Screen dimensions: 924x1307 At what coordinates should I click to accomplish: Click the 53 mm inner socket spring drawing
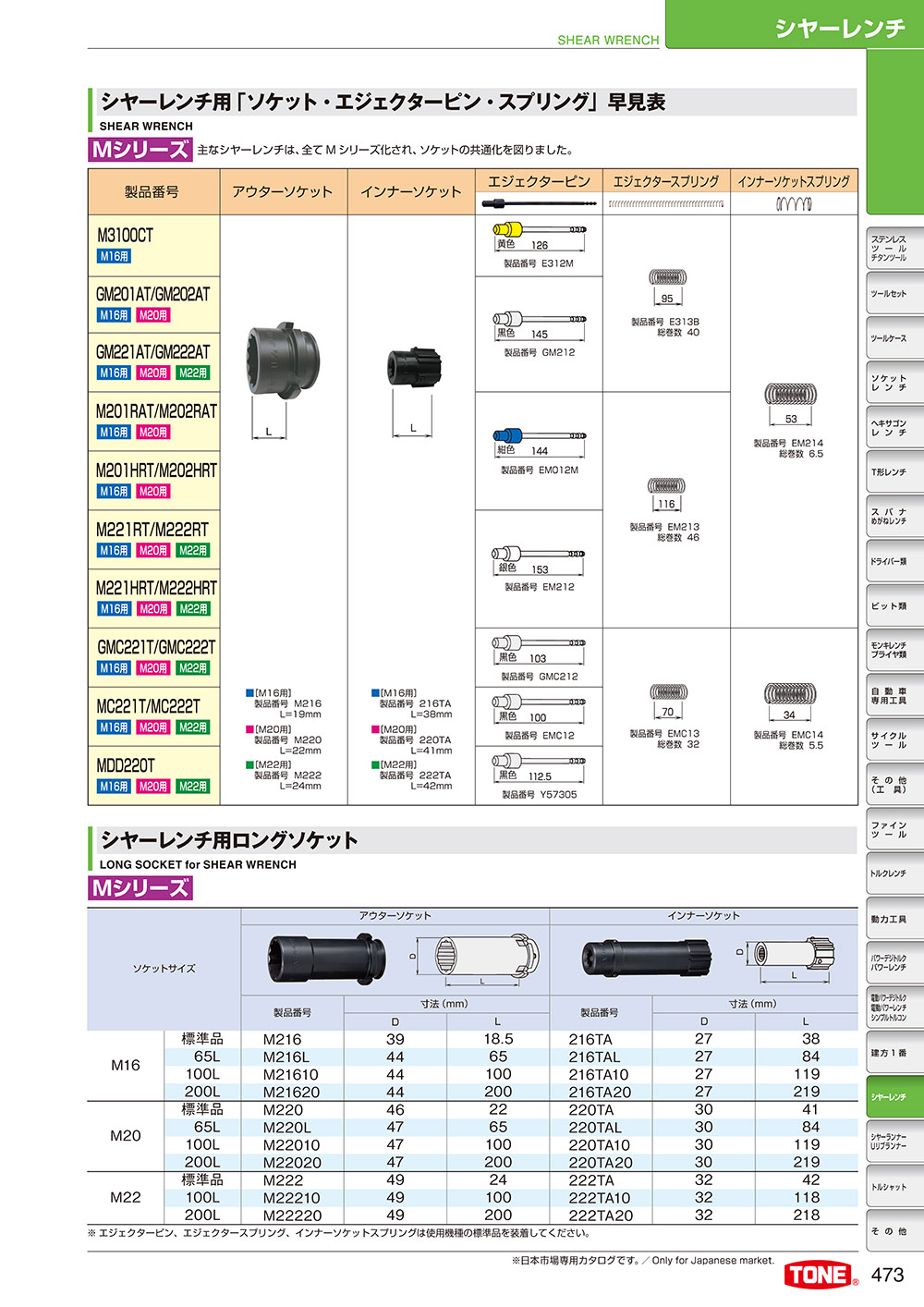click(x=790, y=395)
